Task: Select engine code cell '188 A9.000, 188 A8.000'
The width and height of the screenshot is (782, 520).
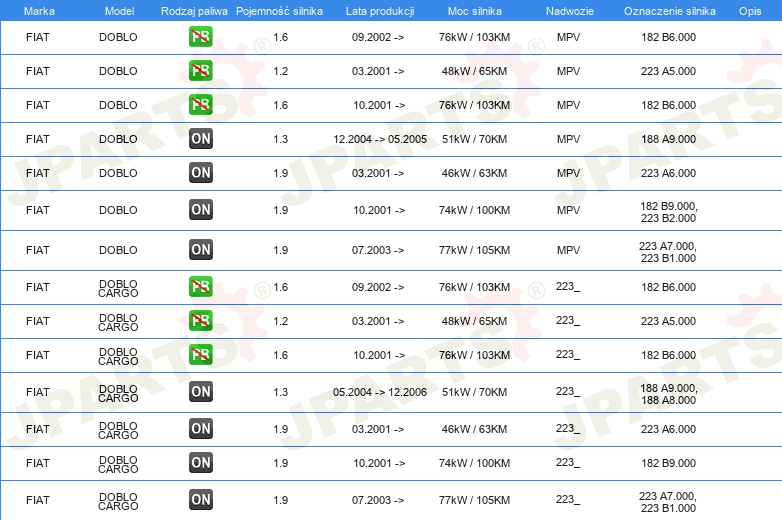Action: click(668, 394)
